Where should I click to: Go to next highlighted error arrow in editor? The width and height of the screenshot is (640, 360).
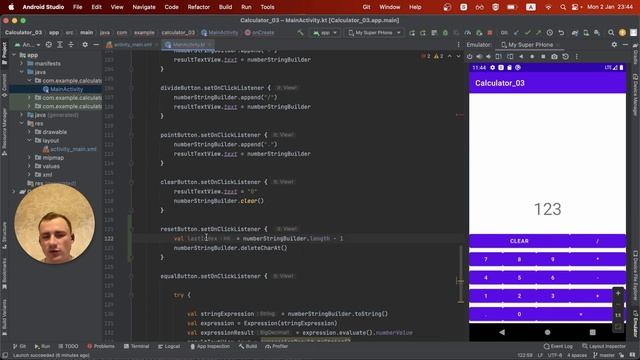458,56
